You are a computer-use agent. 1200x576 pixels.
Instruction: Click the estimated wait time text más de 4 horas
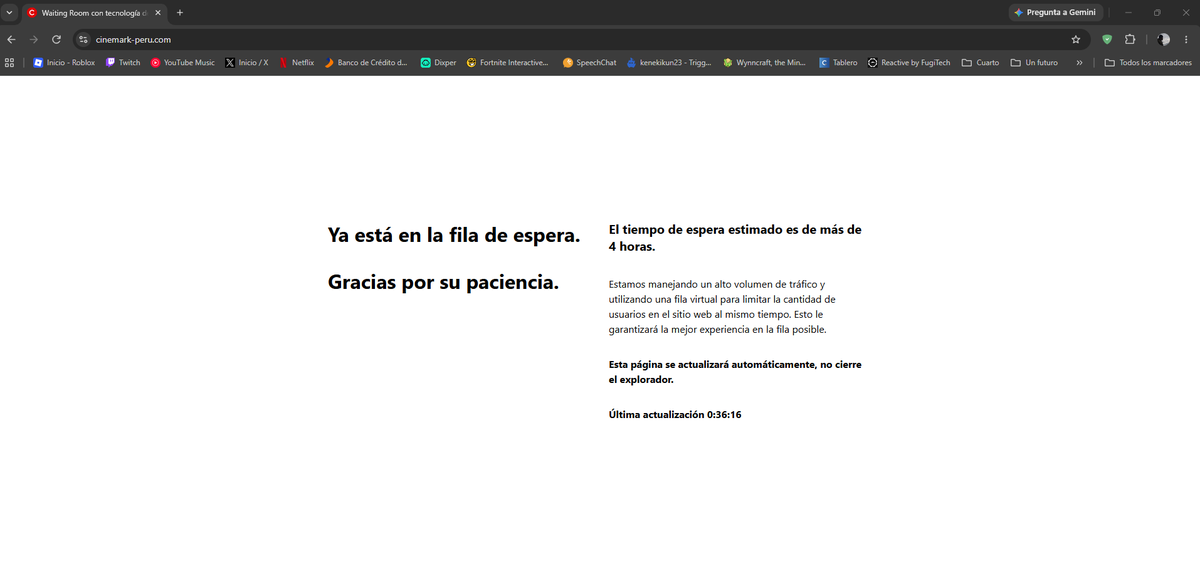[x=735, y=238]
